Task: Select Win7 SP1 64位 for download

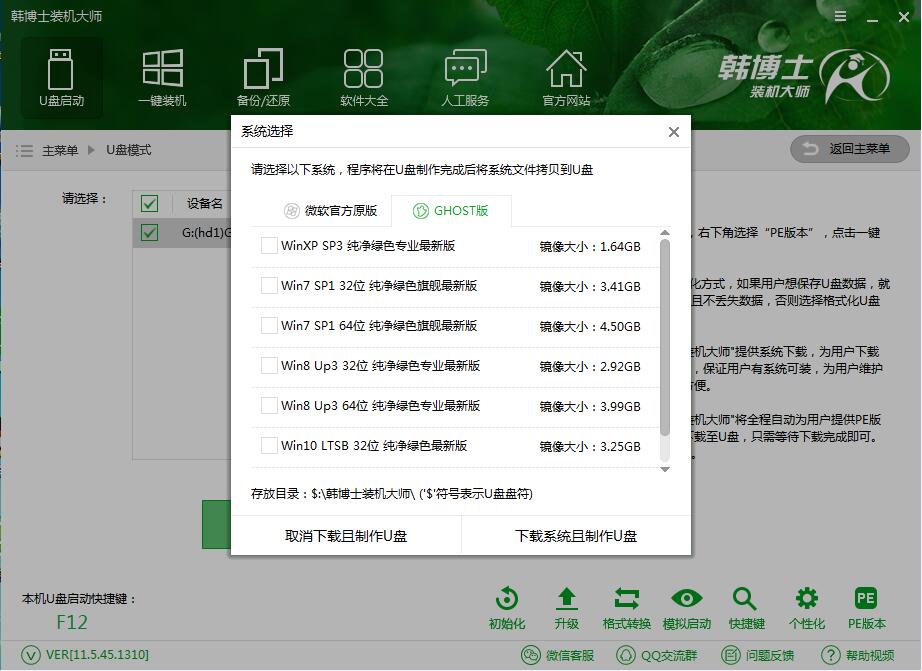Action: pyautogui.click(x=269, y=325)
